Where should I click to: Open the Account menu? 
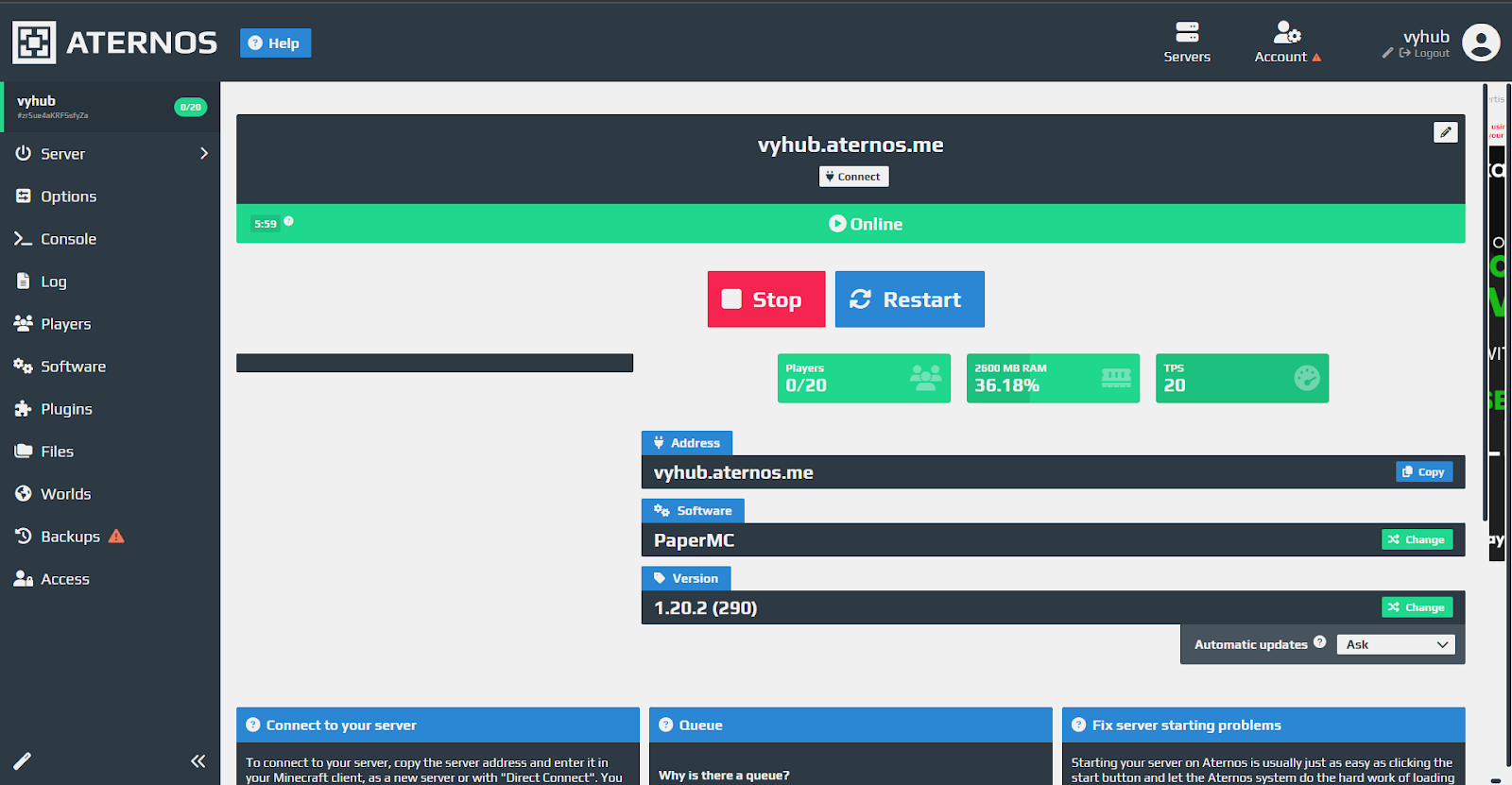(x=1287, y=43)
